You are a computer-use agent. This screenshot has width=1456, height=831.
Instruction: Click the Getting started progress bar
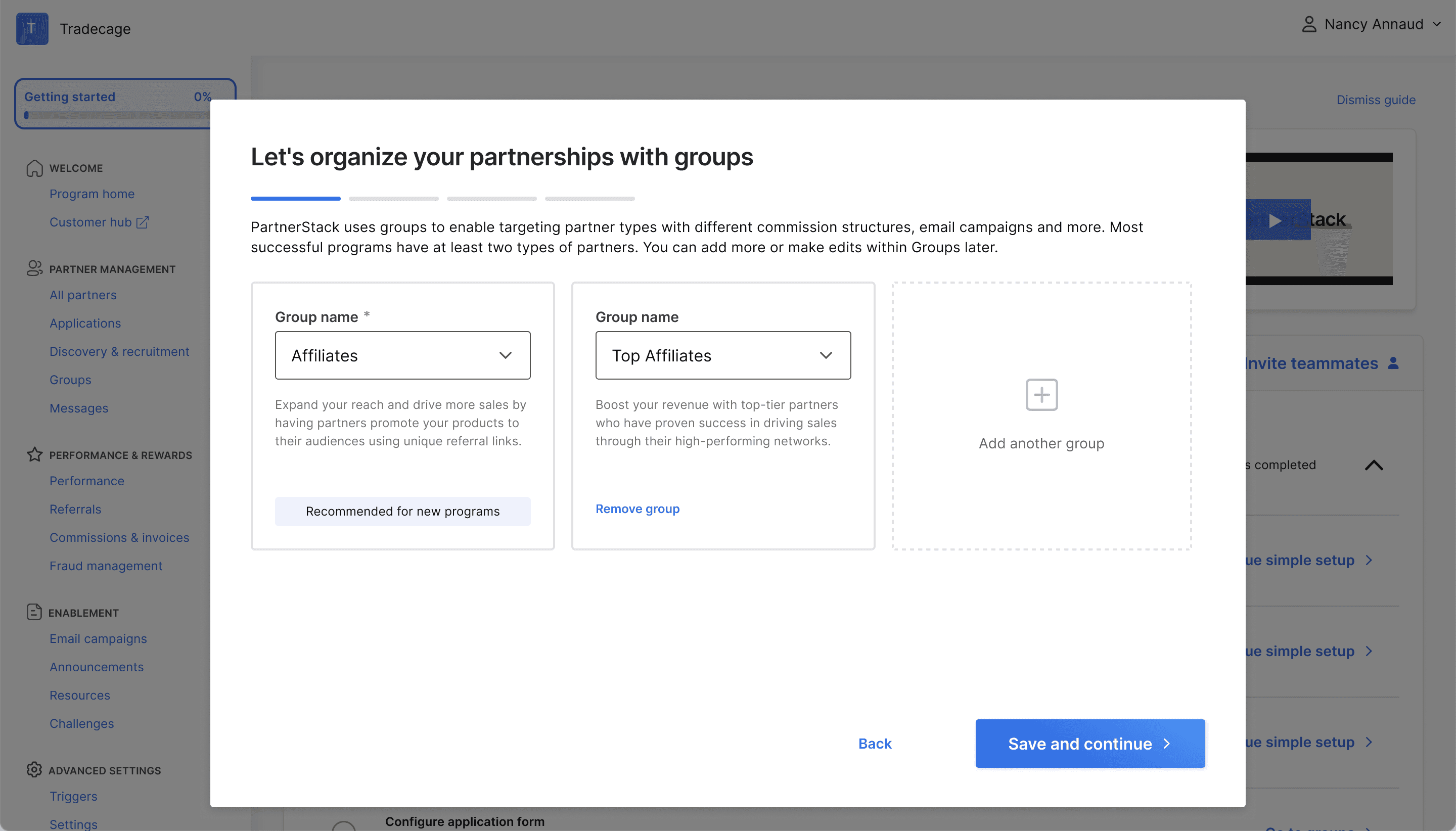coord(117,115)
